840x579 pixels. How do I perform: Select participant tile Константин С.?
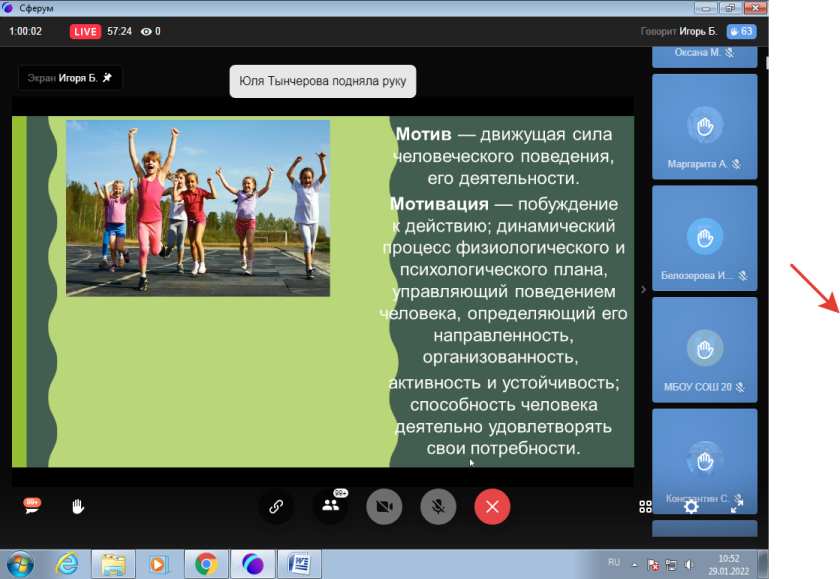[x=704, y=461]
